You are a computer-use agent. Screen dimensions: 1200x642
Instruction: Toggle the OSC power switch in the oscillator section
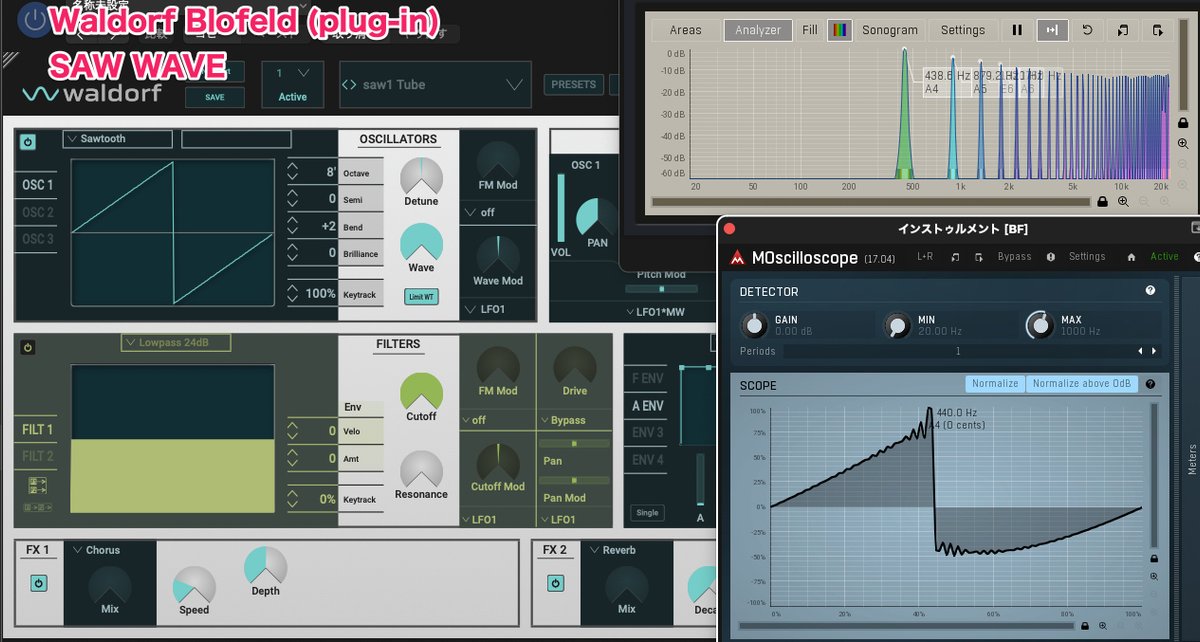pos(26,141)
